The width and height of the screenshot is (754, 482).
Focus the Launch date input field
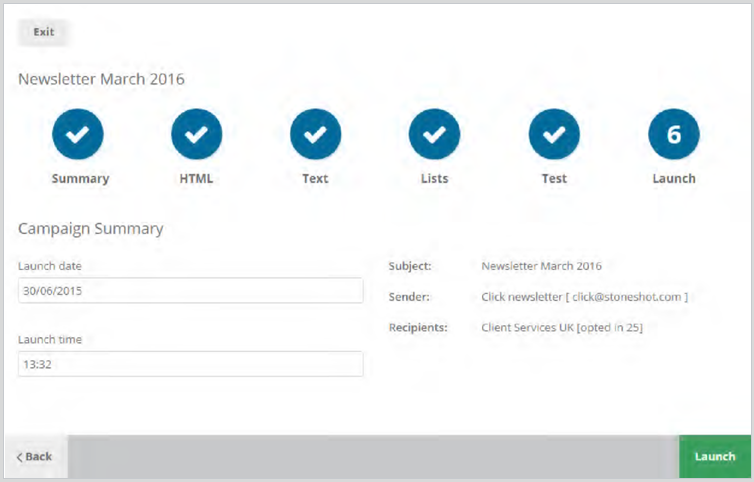(190, 291)
